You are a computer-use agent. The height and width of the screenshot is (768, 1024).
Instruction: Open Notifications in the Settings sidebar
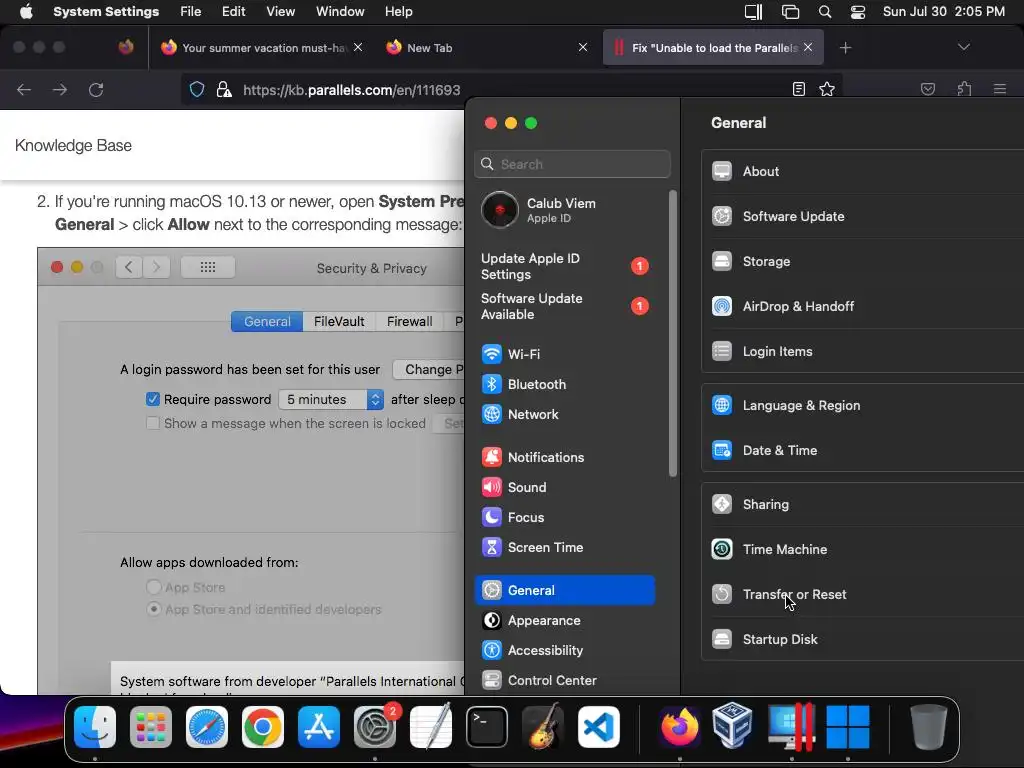coord(565,457)
